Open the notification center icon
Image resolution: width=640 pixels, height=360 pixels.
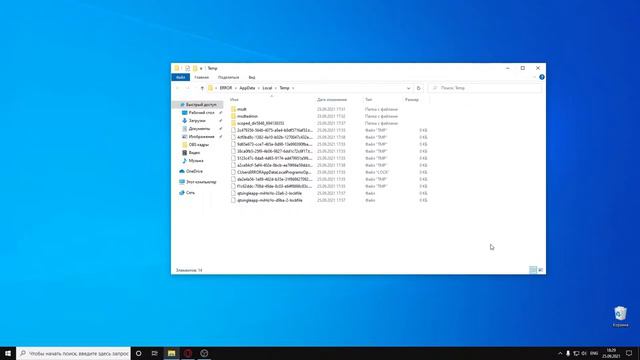coord(629,353)
